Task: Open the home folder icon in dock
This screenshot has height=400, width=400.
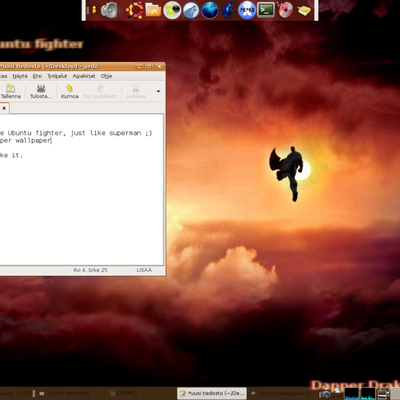Action: (153, 10)
